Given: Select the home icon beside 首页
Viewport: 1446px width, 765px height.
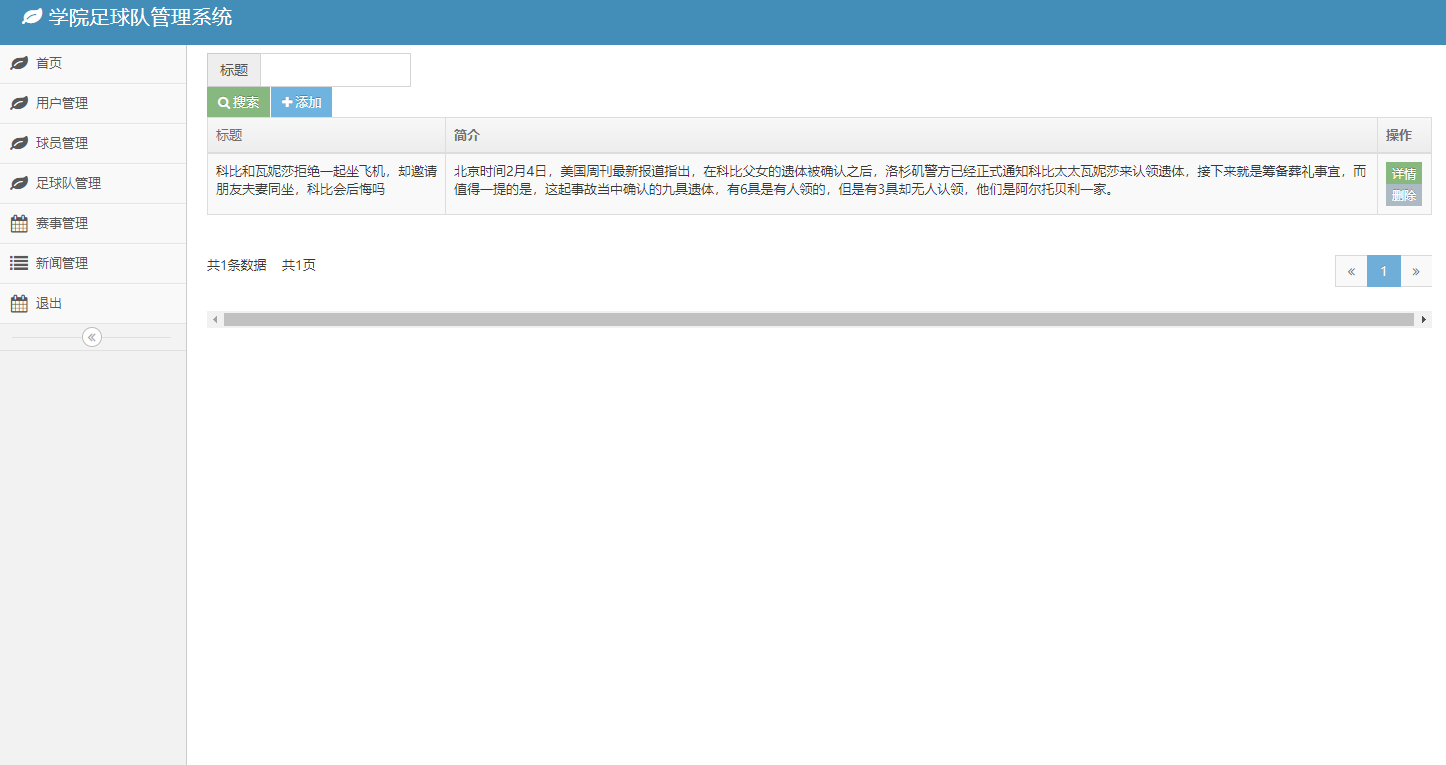Looking at the screenshot, I should click(x=17, y=62).
